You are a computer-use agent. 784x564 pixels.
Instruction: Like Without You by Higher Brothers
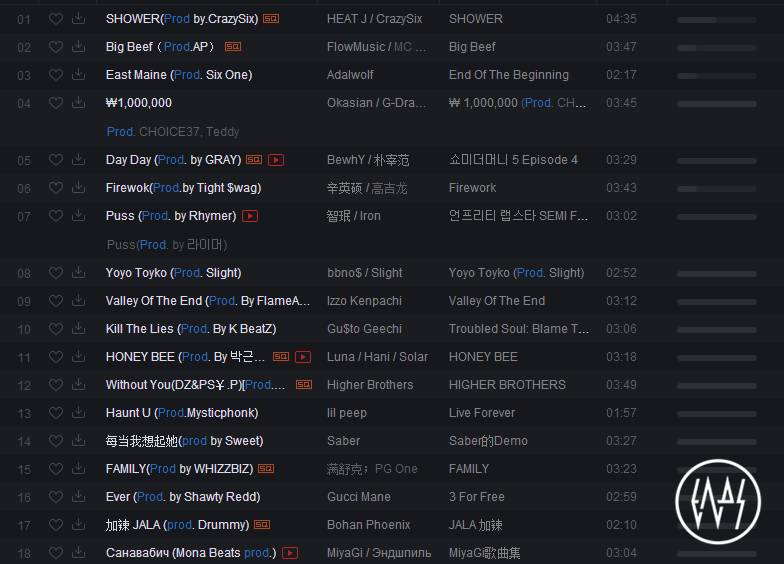(56, 385)
